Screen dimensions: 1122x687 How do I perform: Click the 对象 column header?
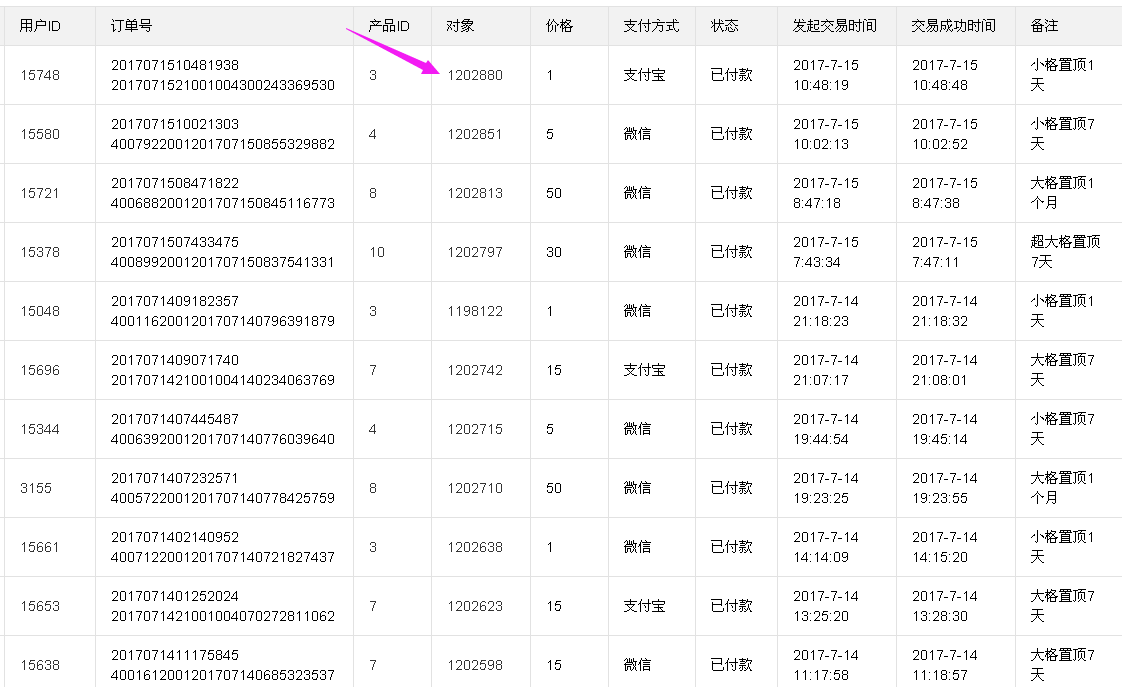click(x=460, y=26)
